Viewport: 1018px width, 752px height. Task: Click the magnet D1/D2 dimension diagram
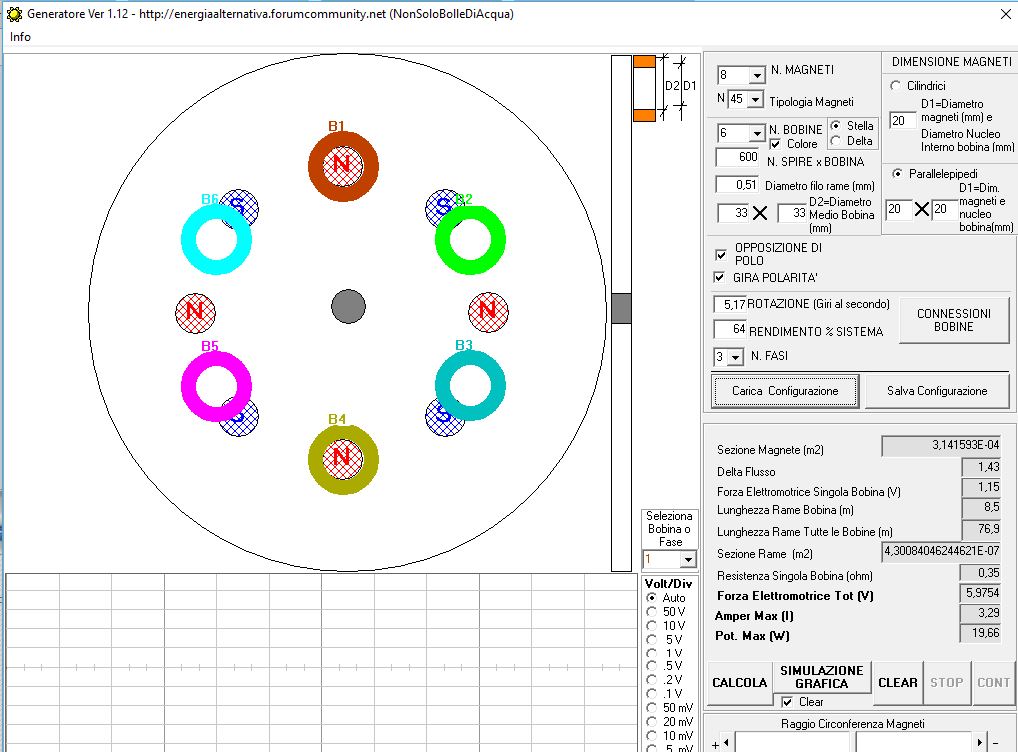click(665, 88)
